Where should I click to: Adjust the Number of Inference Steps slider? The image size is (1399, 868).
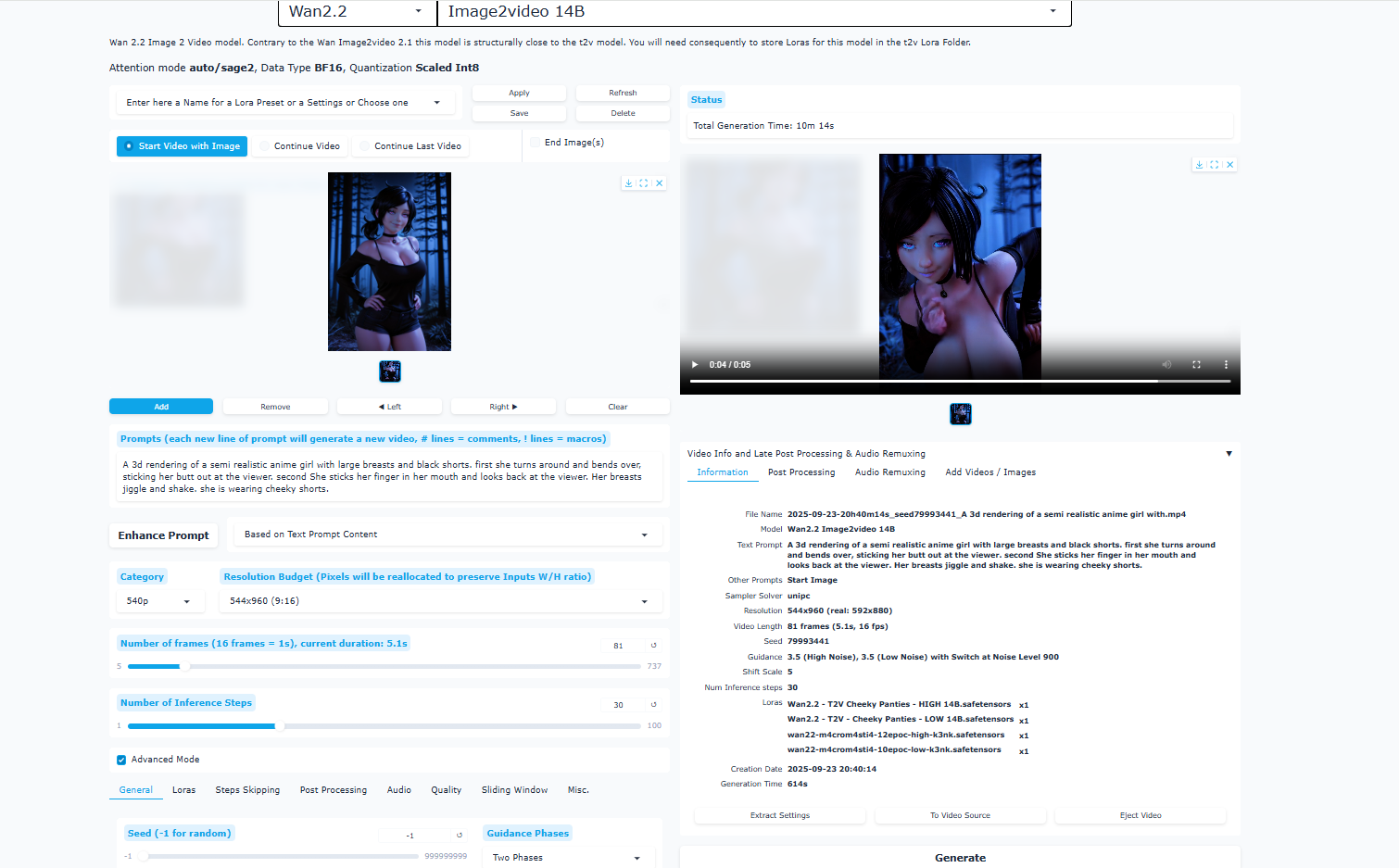coord(384,725)
